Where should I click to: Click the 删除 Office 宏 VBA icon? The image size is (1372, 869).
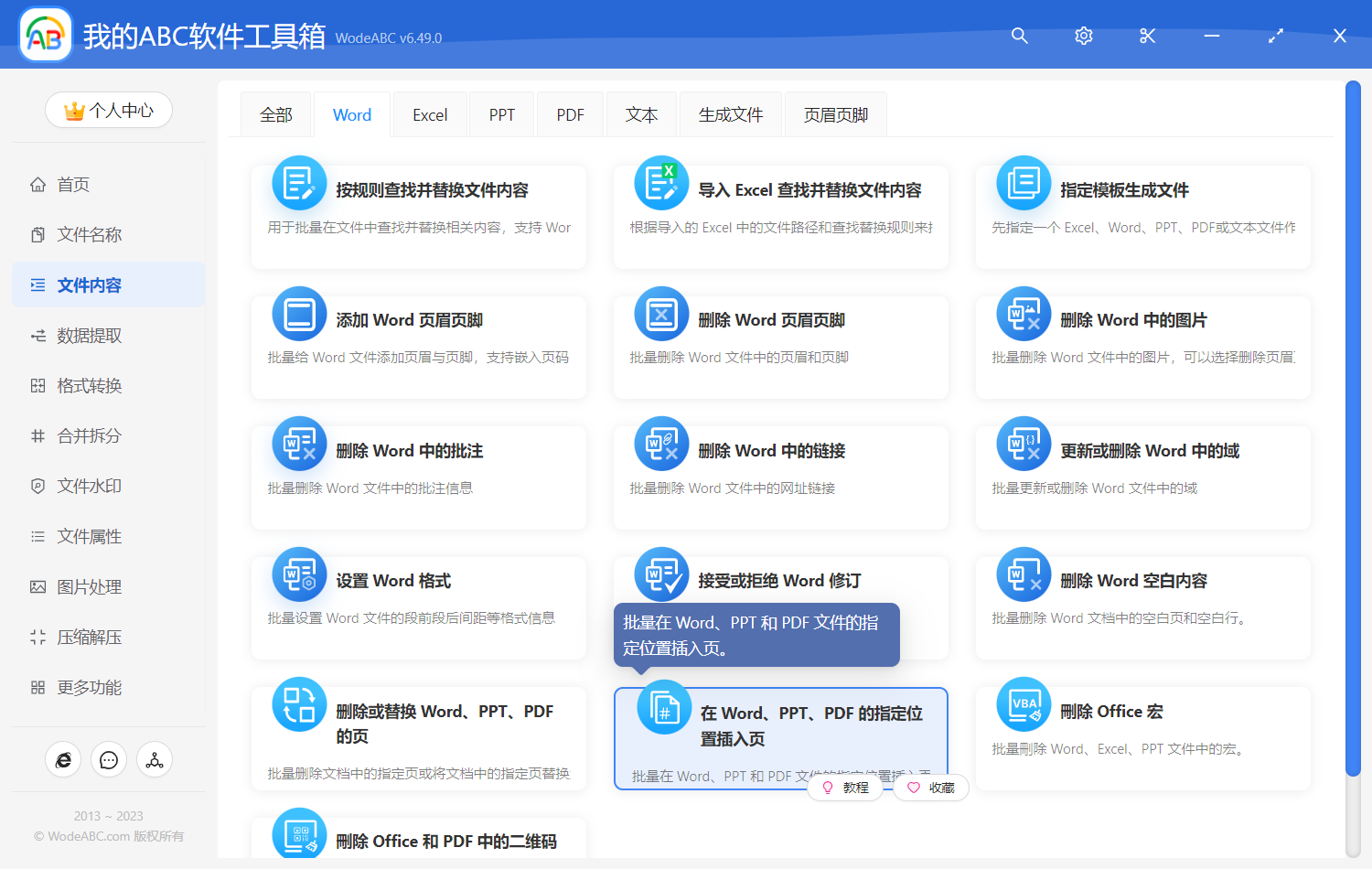pyautogui.click(x=1024, y=704)
